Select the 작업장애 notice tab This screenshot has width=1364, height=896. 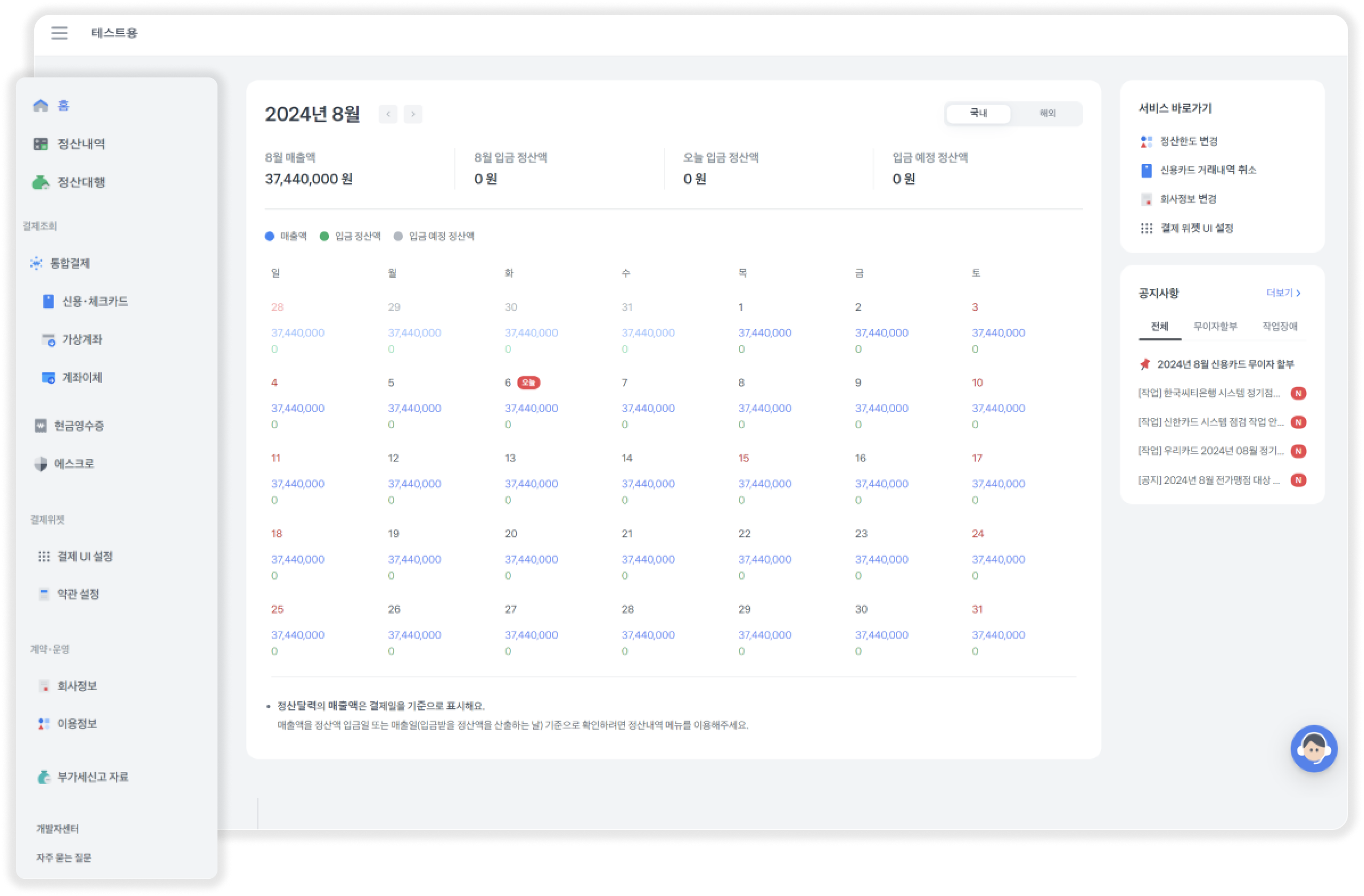1279,326
